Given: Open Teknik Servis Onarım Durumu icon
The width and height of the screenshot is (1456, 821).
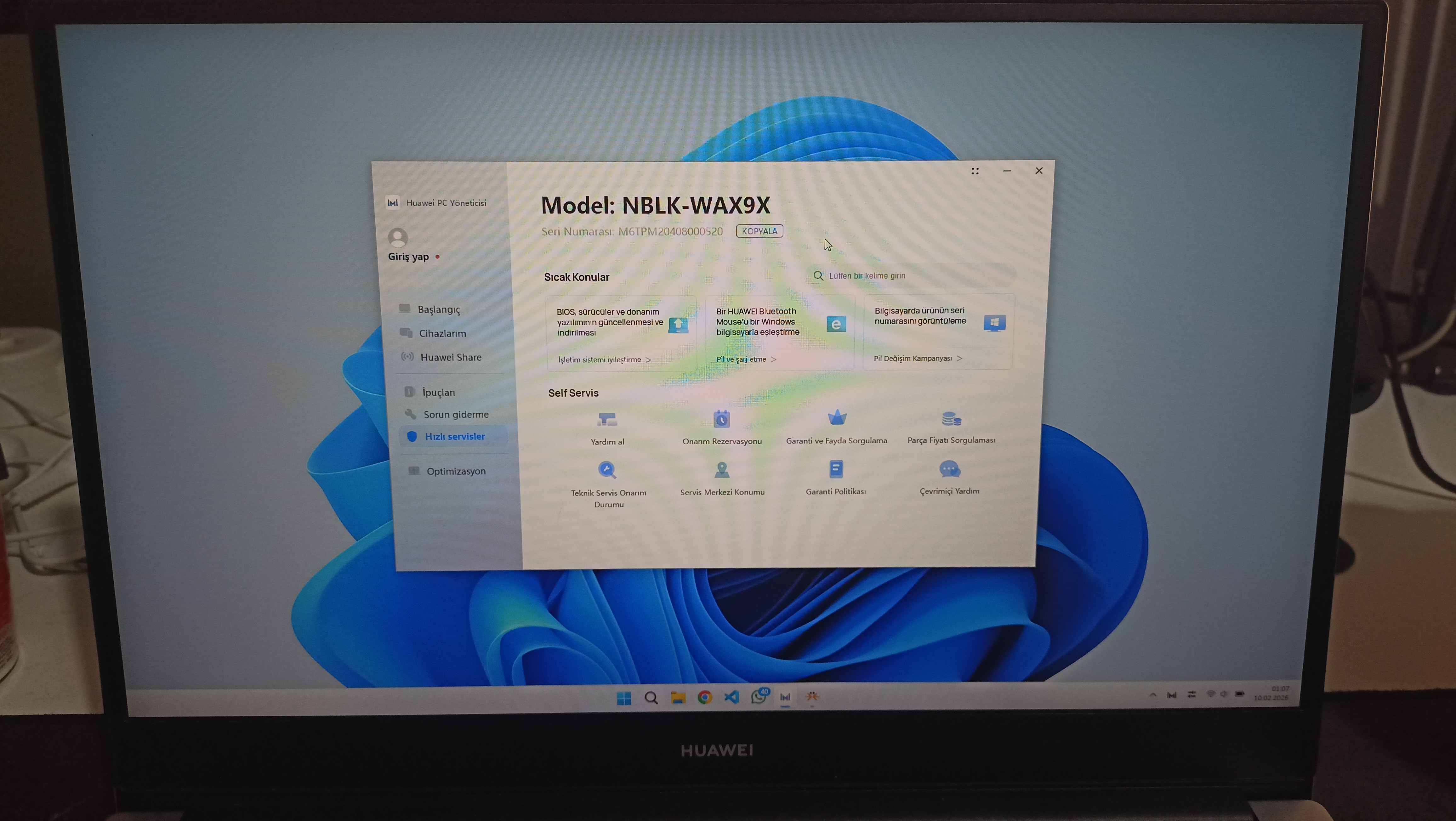Looking at the screenshot, I should 607,470.
